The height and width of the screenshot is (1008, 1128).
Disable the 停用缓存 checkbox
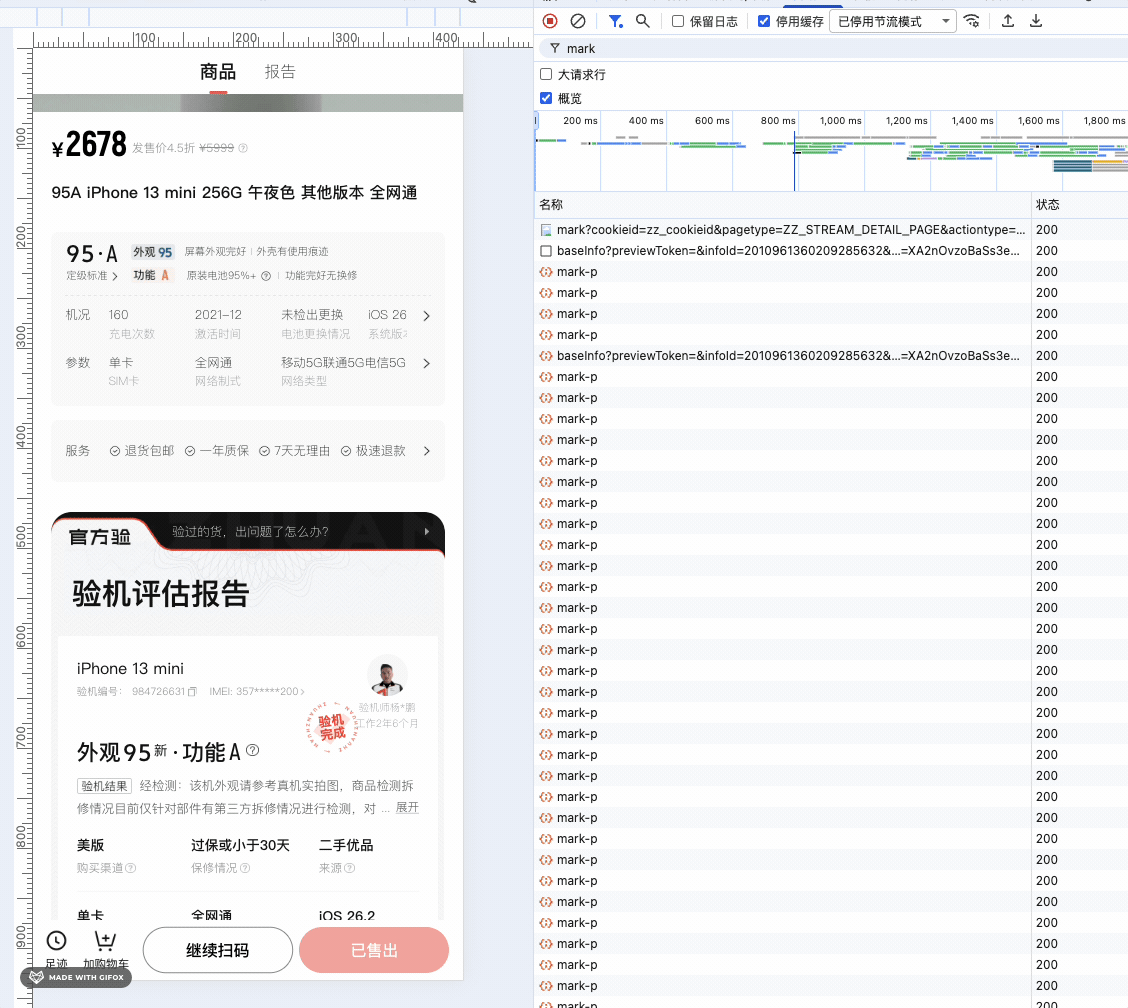tap(764, 20)
